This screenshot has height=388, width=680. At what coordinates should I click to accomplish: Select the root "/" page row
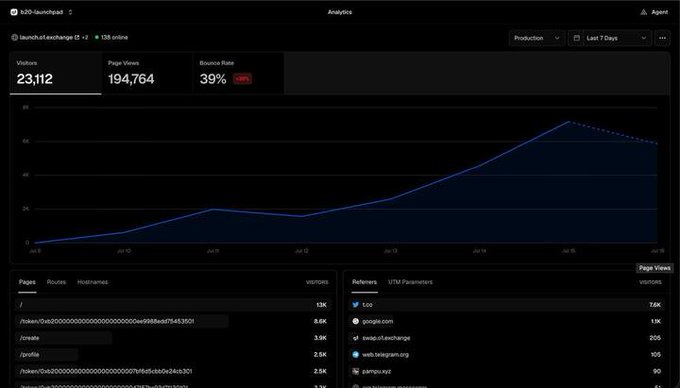point(173,305)
